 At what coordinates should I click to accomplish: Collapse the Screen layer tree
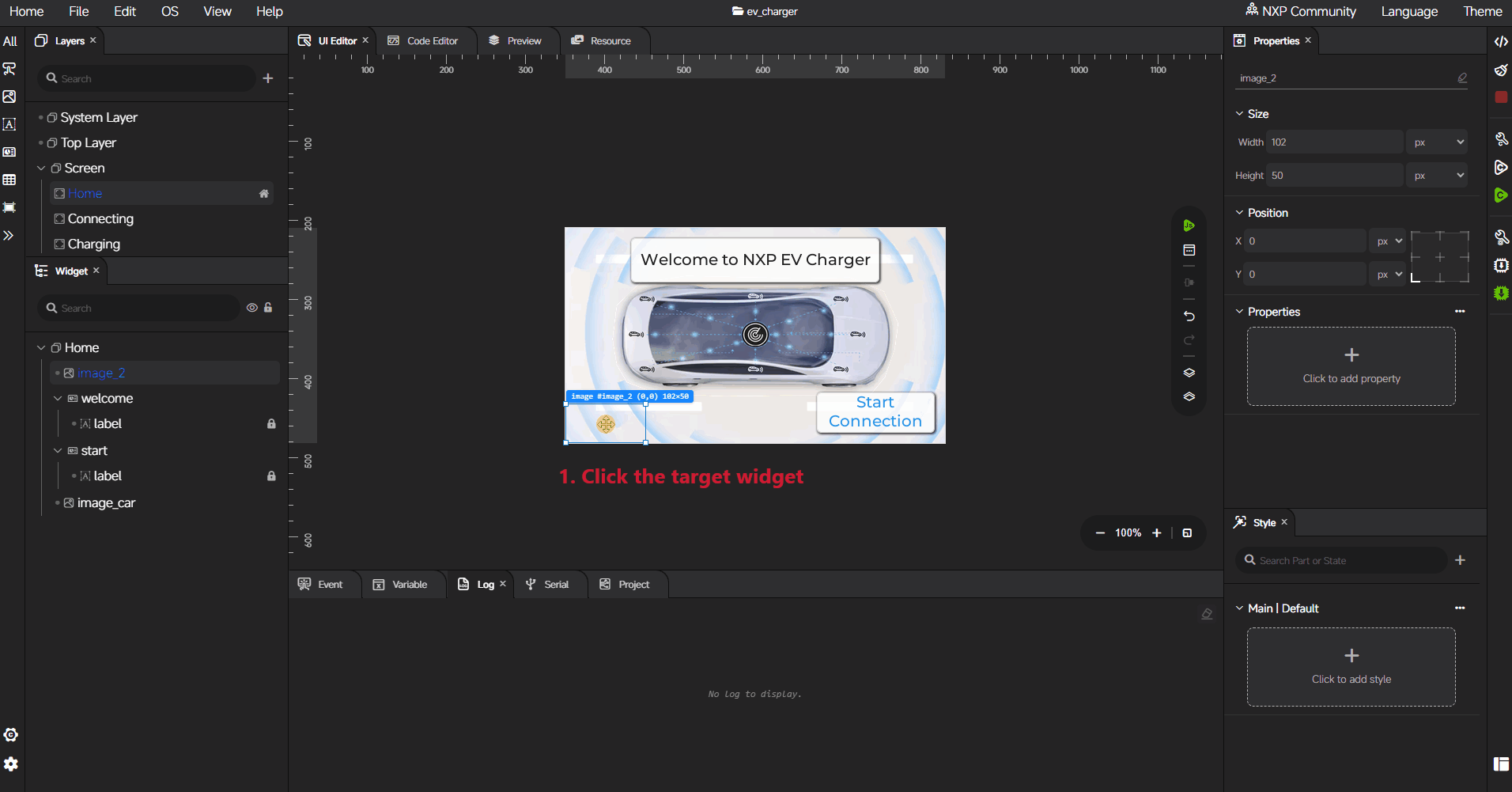(41, 168)
